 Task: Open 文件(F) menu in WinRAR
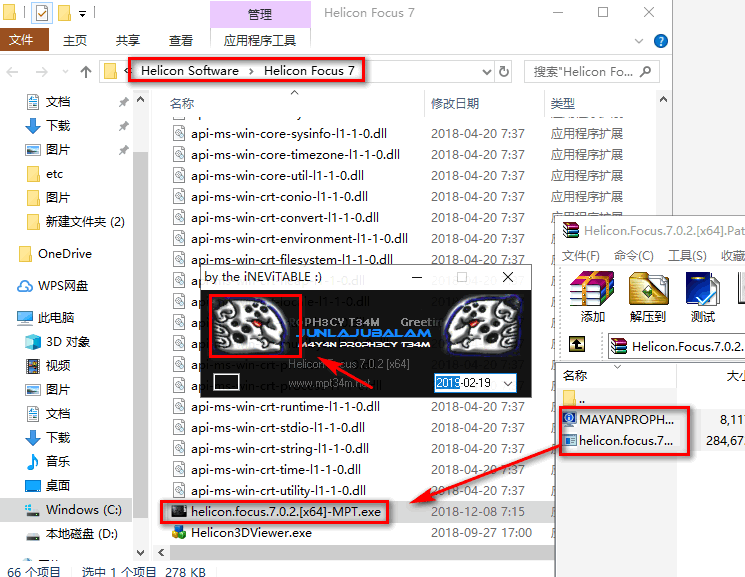click(581, 256)
